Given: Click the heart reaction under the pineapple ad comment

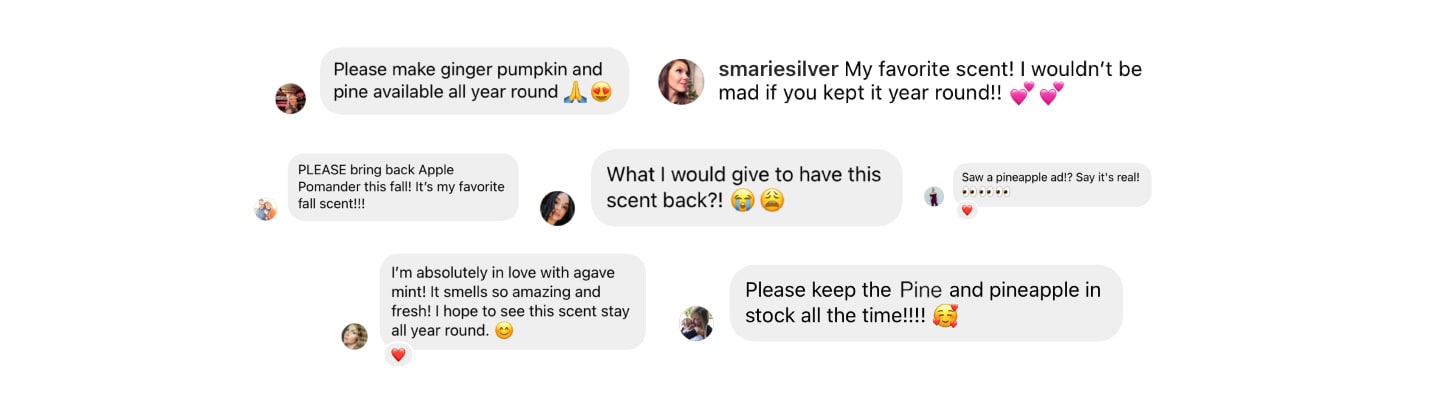Looking at the screenshot, I should [x=966, y=210].
